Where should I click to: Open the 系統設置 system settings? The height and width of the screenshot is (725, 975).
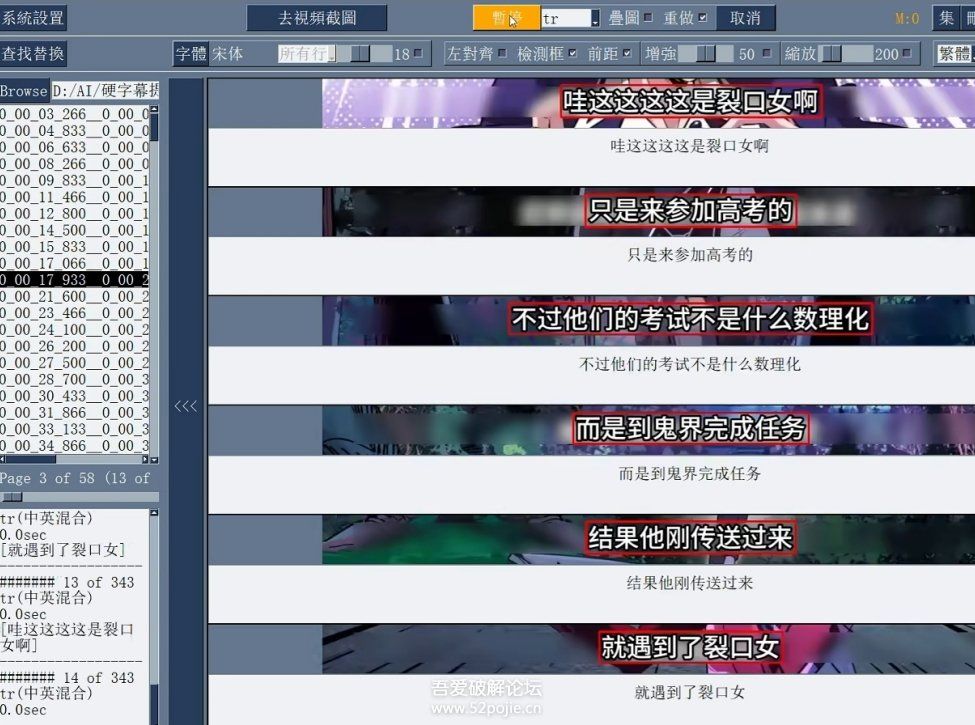(x=33, y=17)
